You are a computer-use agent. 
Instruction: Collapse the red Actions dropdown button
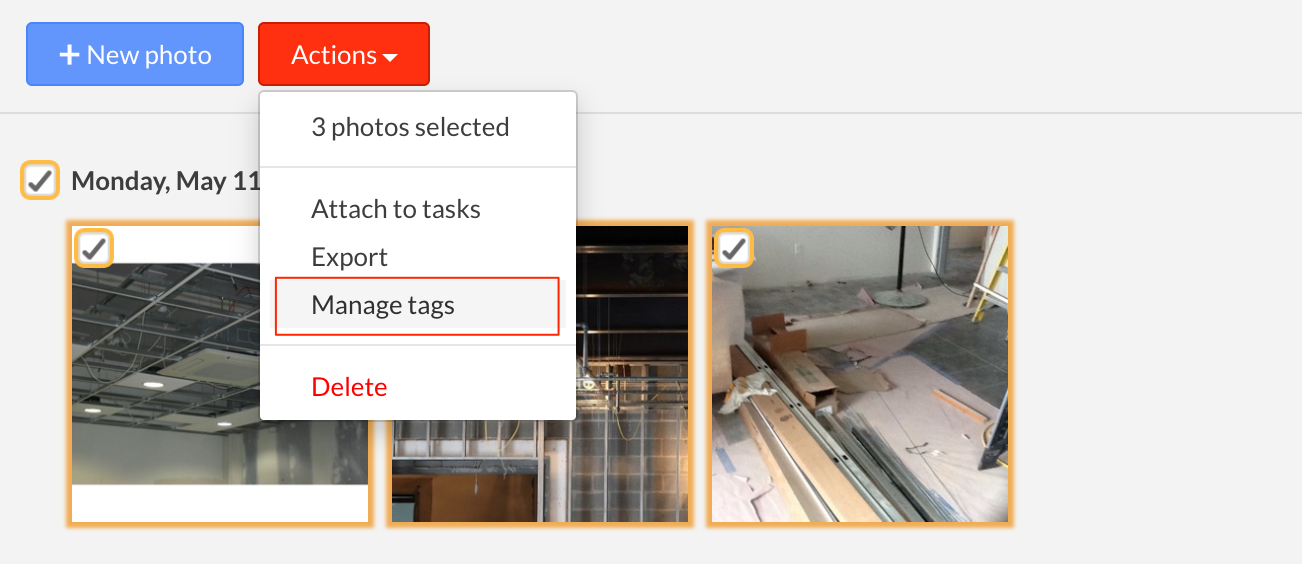coord(344,54)
